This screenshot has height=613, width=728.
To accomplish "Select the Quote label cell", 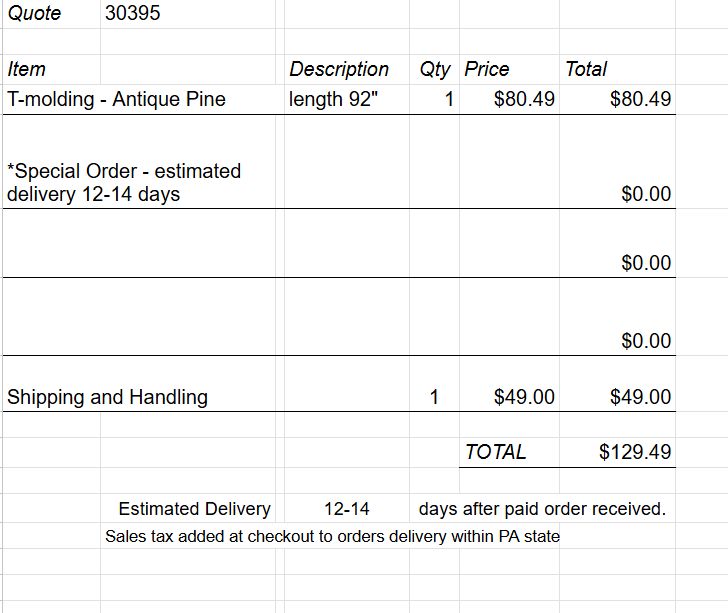I will [x=35, y=13].
